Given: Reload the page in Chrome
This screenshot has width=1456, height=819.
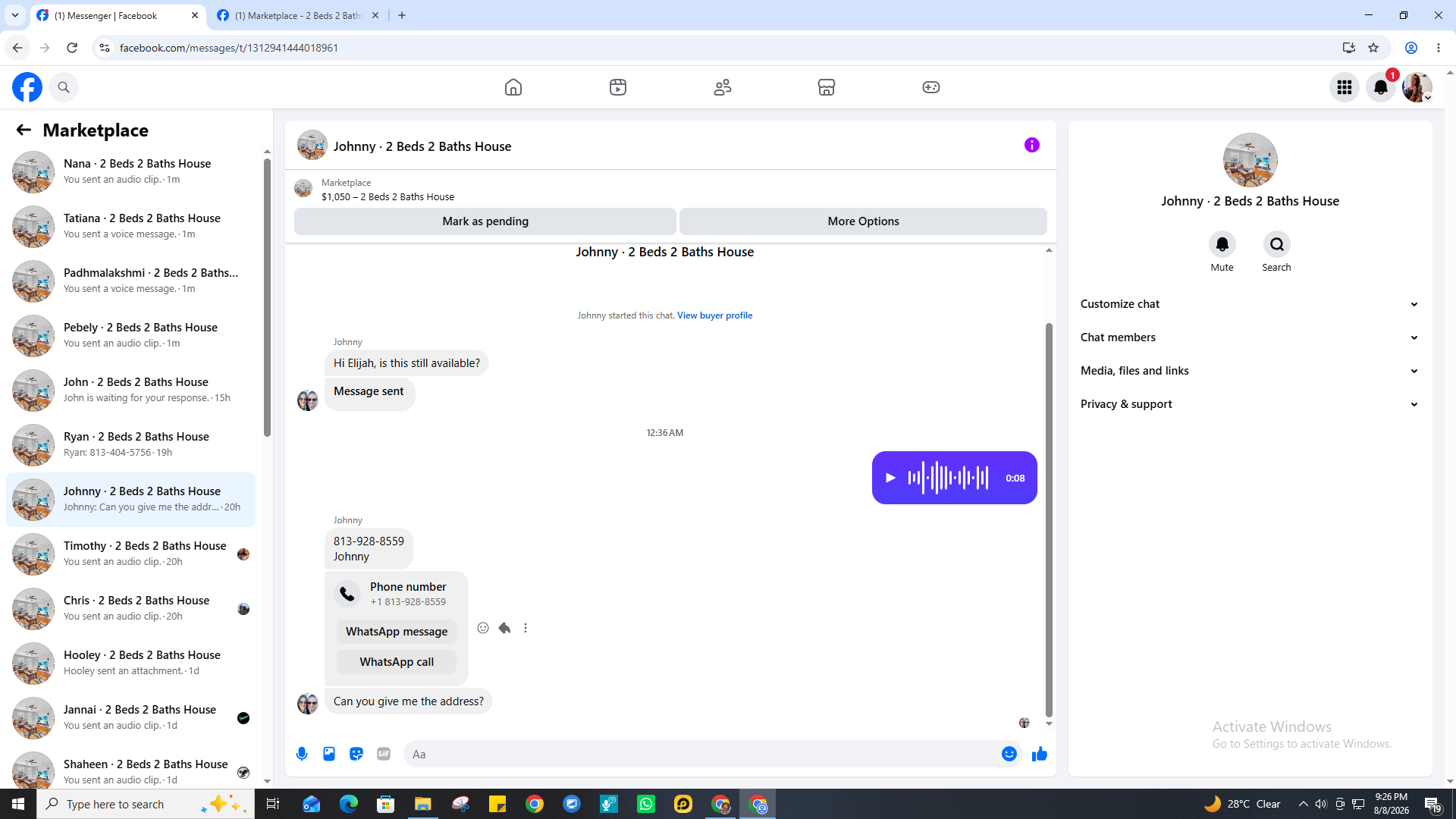Looking at the screenshot, I should [72, 48].
